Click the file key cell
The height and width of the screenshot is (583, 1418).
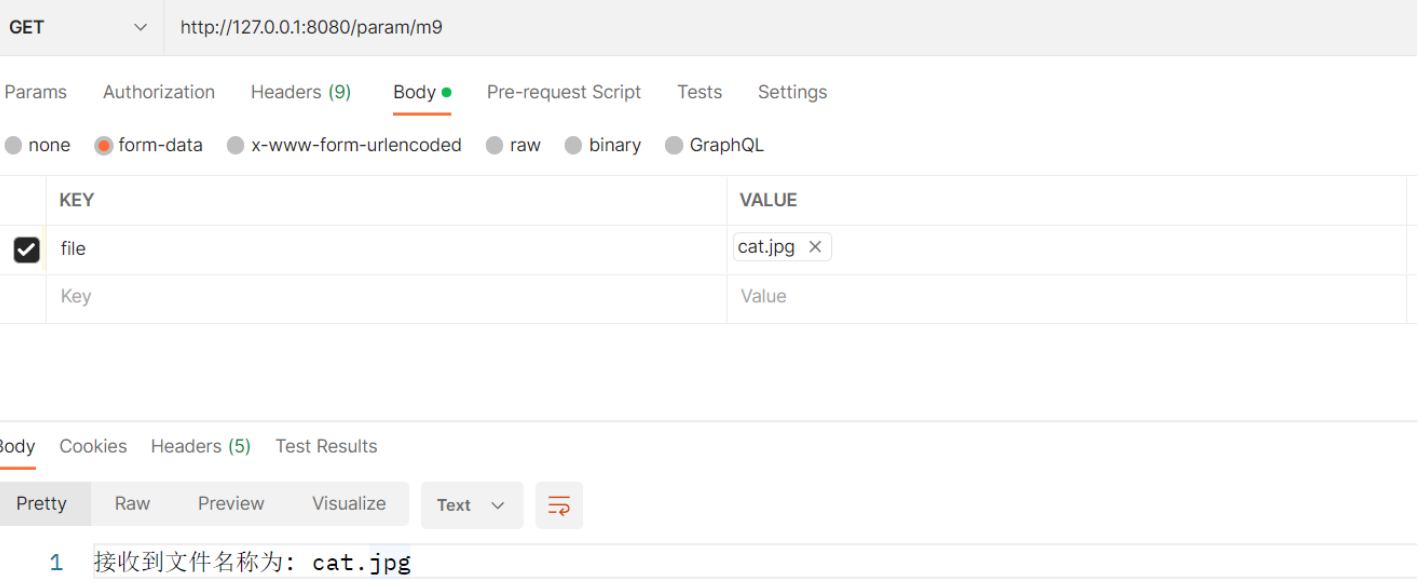click(386, 249)
